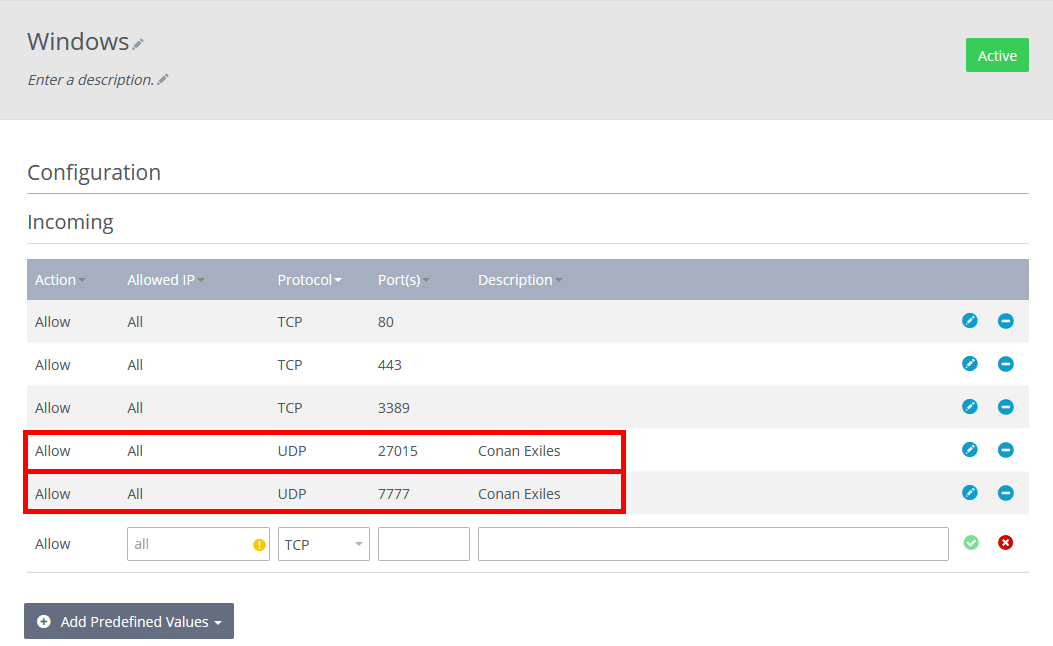Viewport: 1053px width, 646px height.
Task: Sort by the Description column header
Action: pyautogui.click(x=520, y=280)
